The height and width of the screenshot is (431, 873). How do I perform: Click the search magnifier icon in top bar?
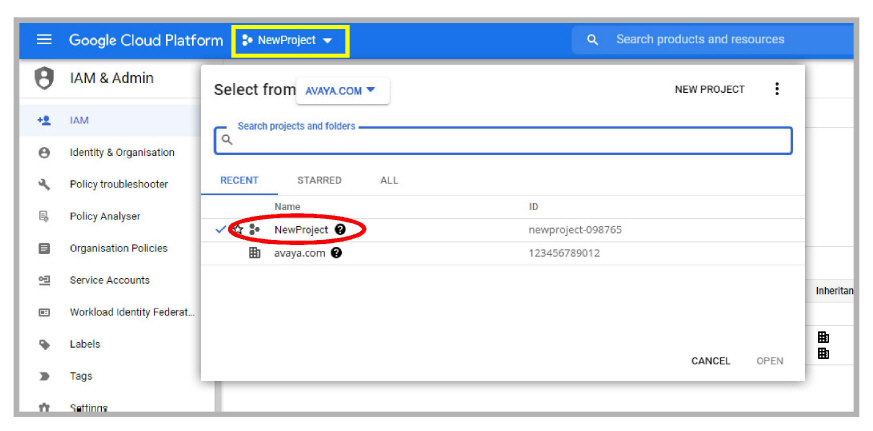click(x=592, y=40)
